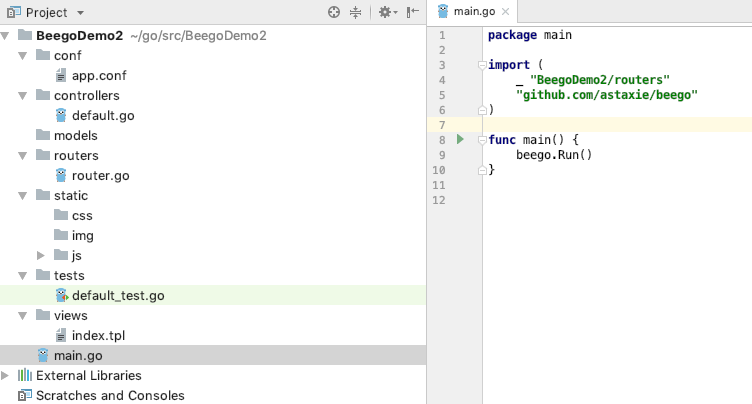Collapse the static folder
The width and height of the screenshot is (752, 404).
point(24,195)
